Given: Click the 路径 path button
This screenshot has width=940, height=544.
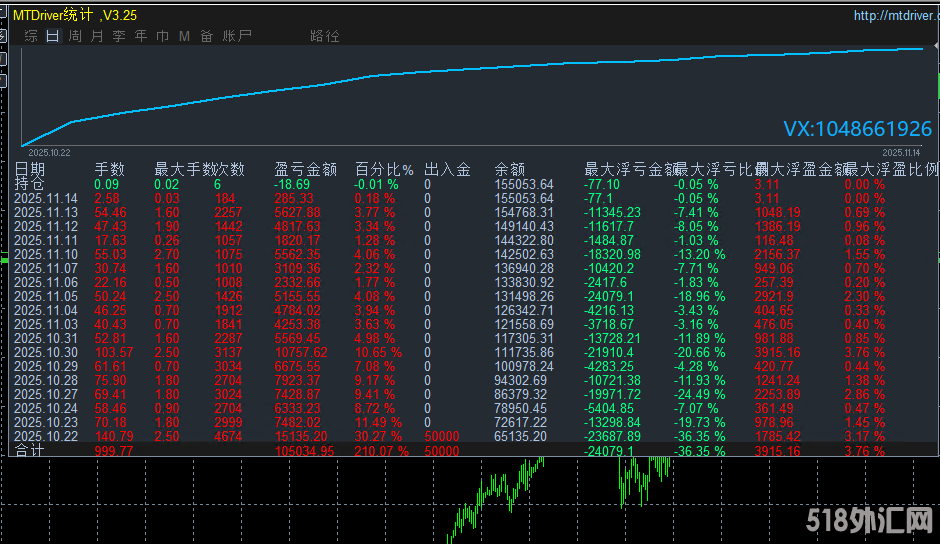Looking at the screenshot, I should [325, 36].
